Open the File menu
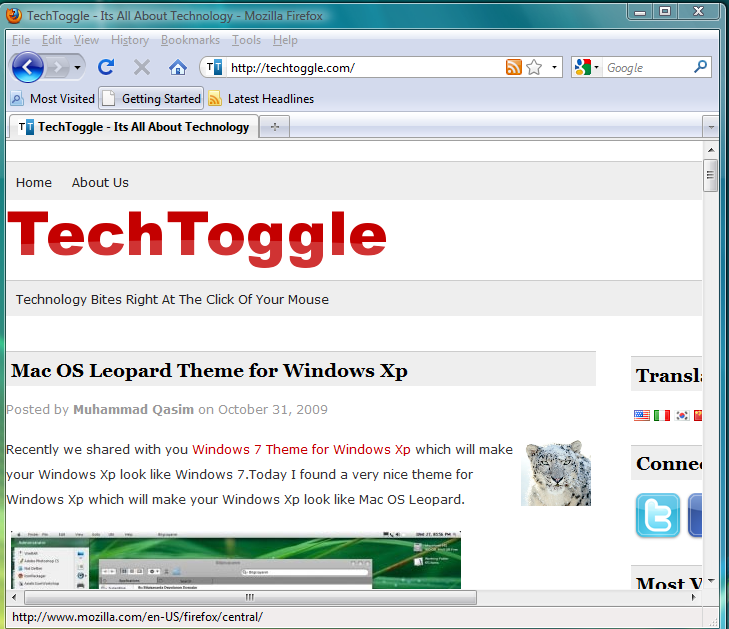 click(x=21, y=40)
